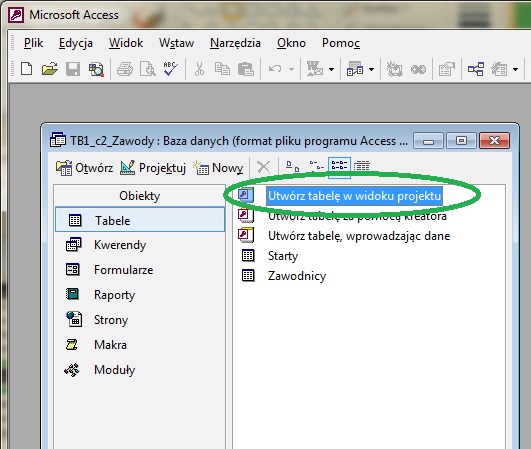
Task: Select the Zawodnicy table
Action: 297,276
